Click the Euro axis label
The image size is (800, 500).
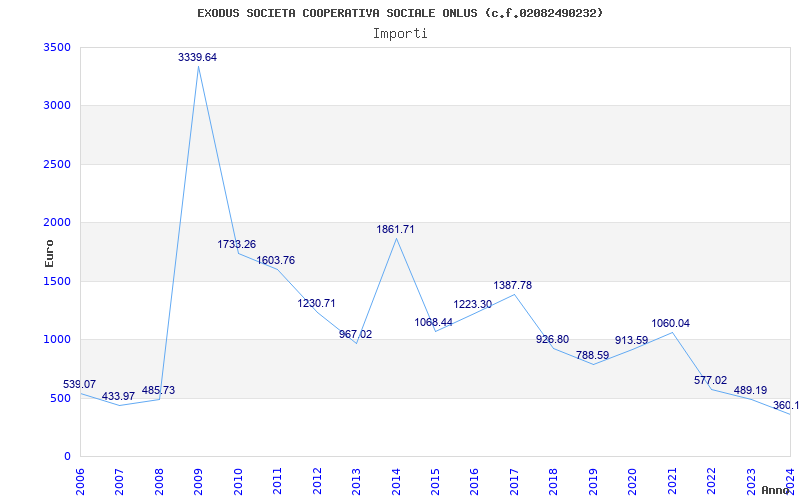pos(49,254)
